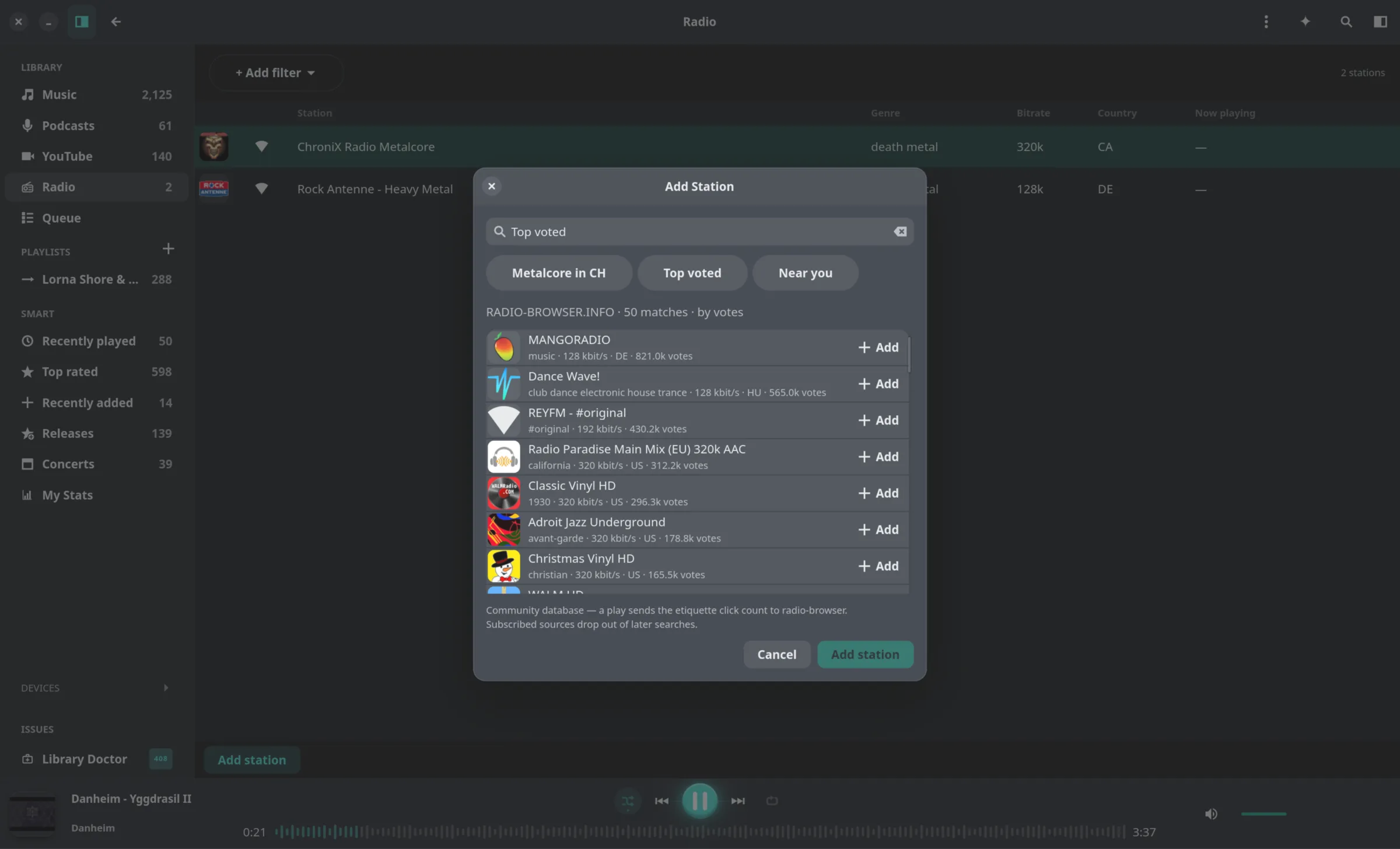Mute audio with speaker icon
This screenshot has width=1400, height=849.
point(1211,814)
